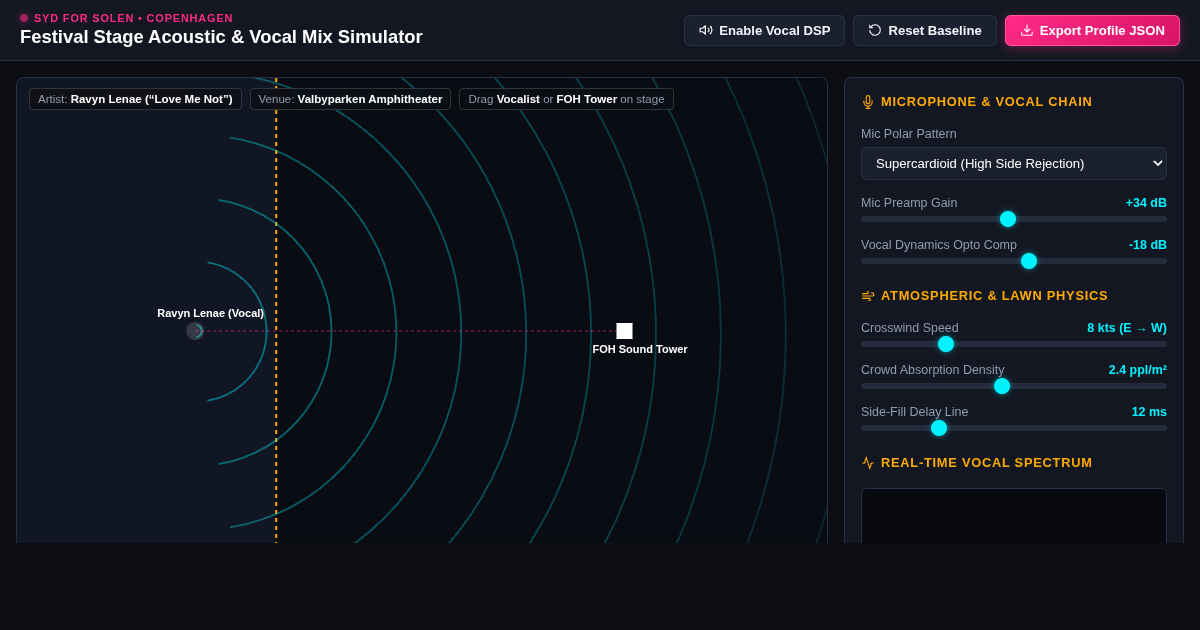Viewport: 1200px width, 630px height.
Task: Click the Real-Time Vocal Spectrum display area
Action: [1014, 515]
